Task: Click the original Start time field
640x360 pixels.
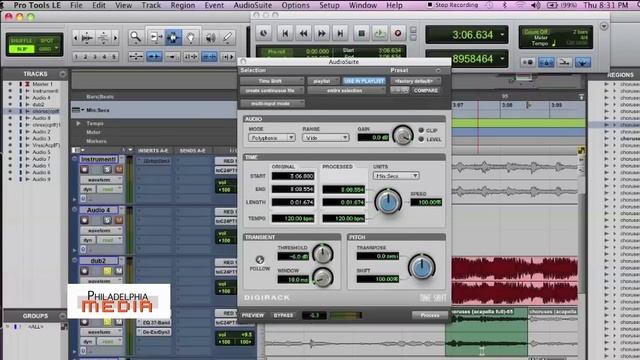Action: click(293, 176)
